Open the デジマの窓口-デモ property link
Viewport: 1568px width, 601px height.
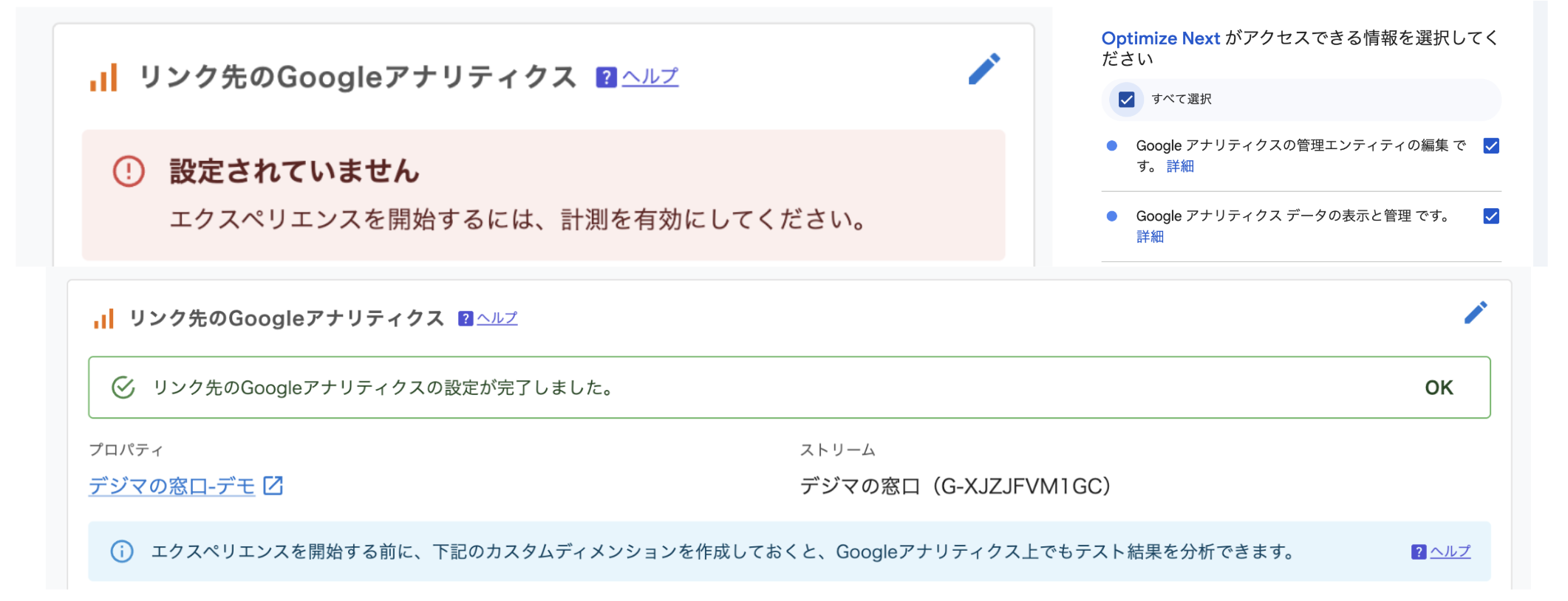coord(171,486)
